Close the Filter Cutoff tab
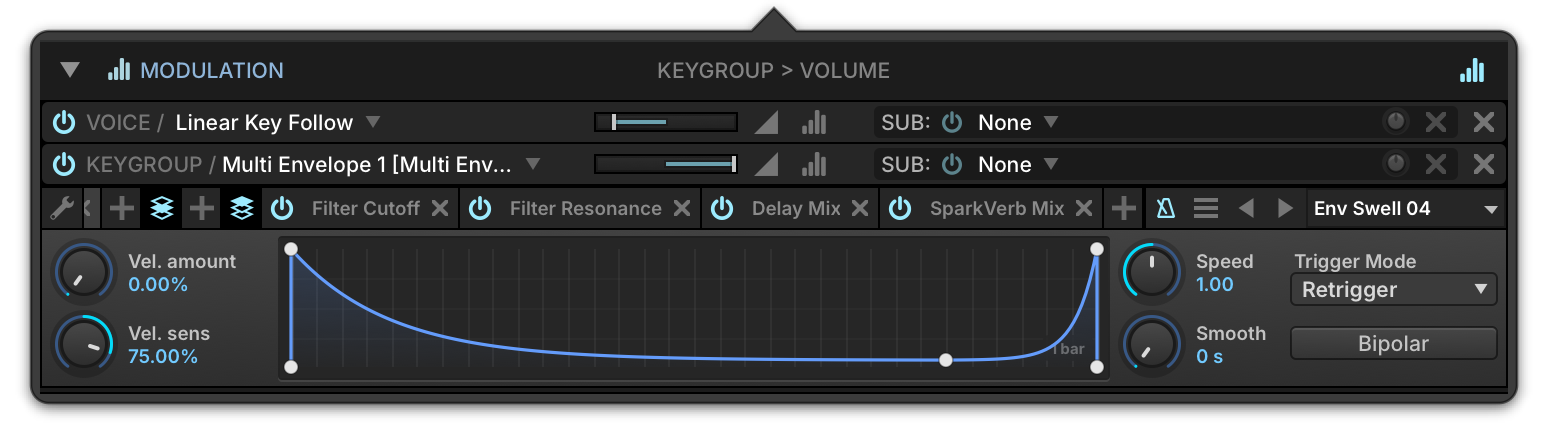Screen dimensions: 1548x434 (x=440, y=208)
